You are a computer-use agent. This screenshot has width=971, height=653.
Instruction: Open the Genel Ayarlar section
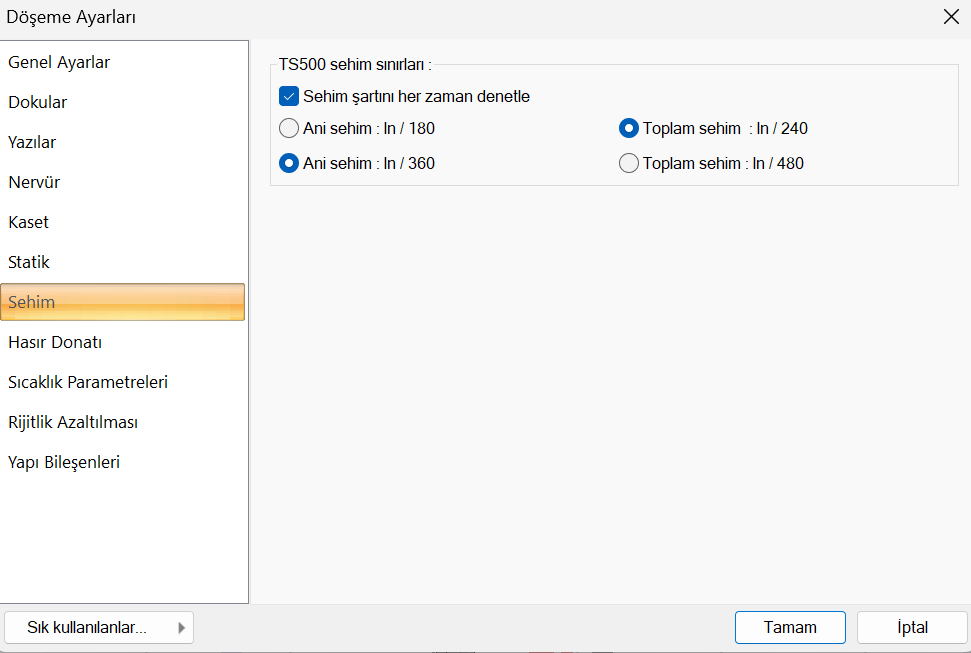(x=59, y=62)
